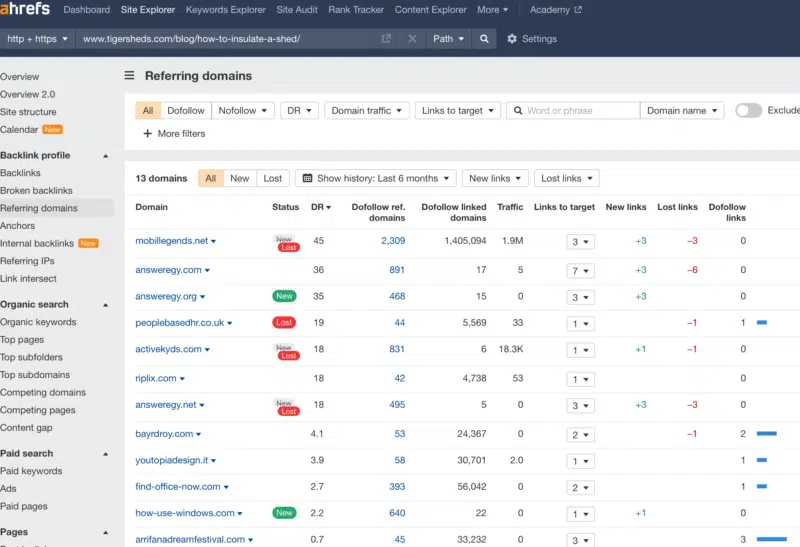Expand links to target for answeregy.com
Screen dimensions: 800x547
click(581, 270)
